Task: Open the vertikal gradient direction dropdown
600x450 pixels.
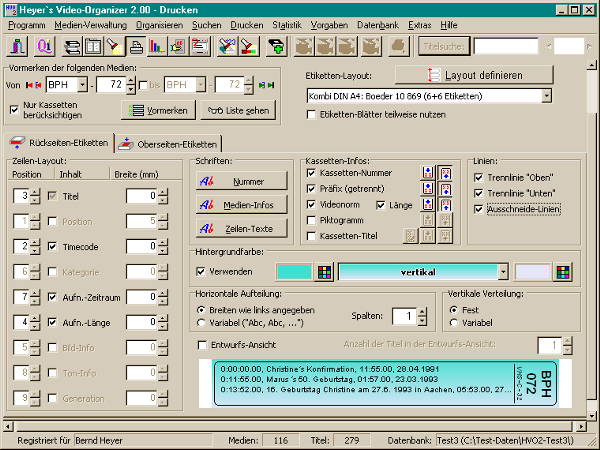Action: [502, 271]
